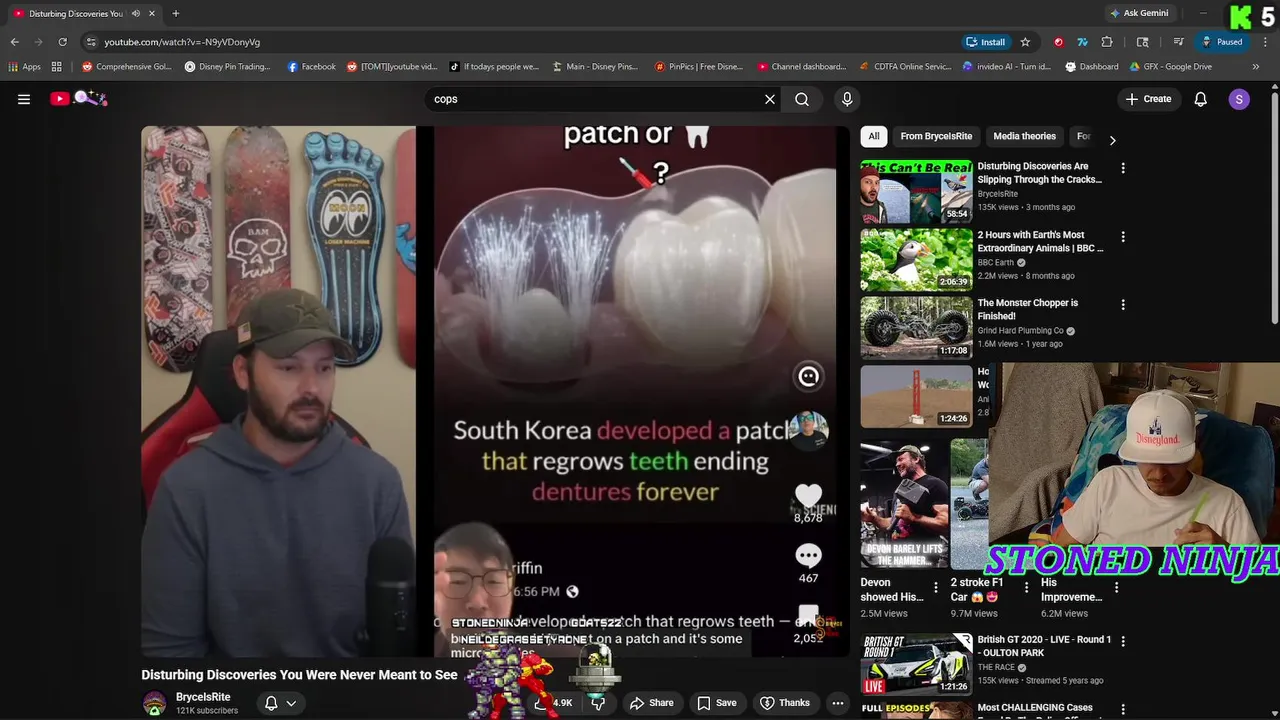
Task: Open options menu for 'Disturbing Discoveries Are Slipping' video
Action: [x=1123, y=169]
